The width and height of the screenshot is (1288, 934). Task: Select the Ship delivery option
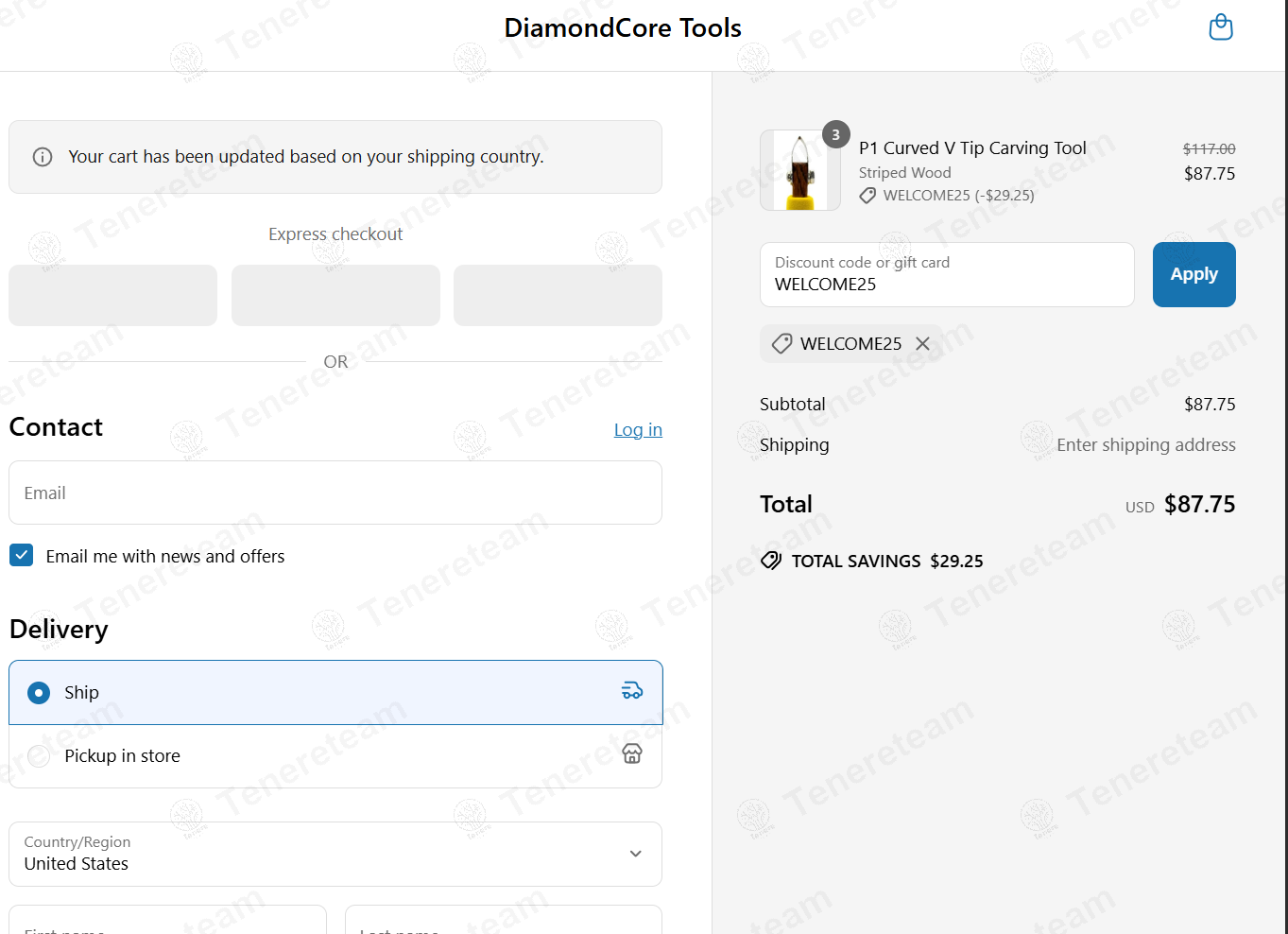pyautogui.click(x=39, y=693)
